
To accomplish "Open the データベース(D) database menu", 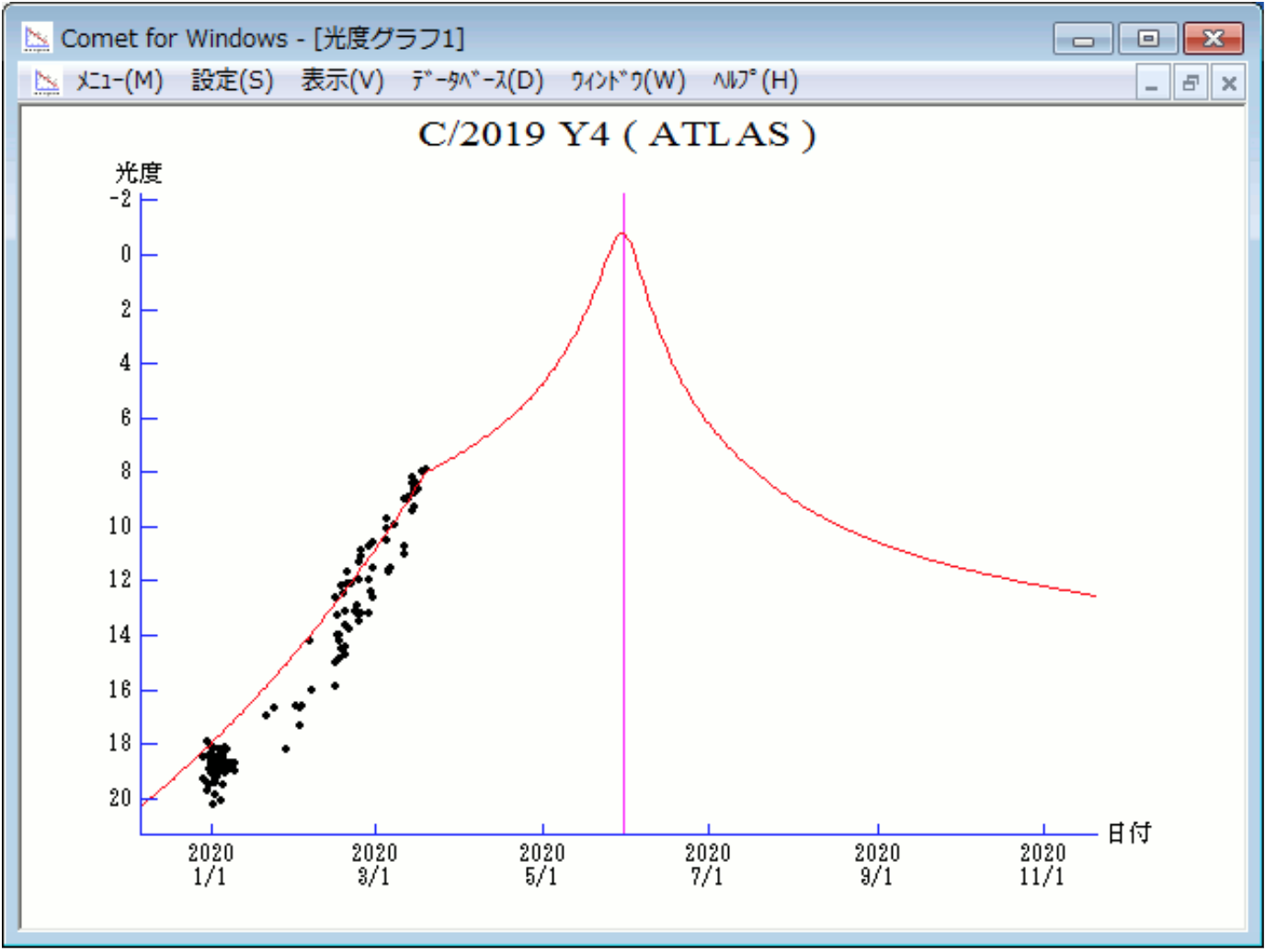I will point(477,82).
